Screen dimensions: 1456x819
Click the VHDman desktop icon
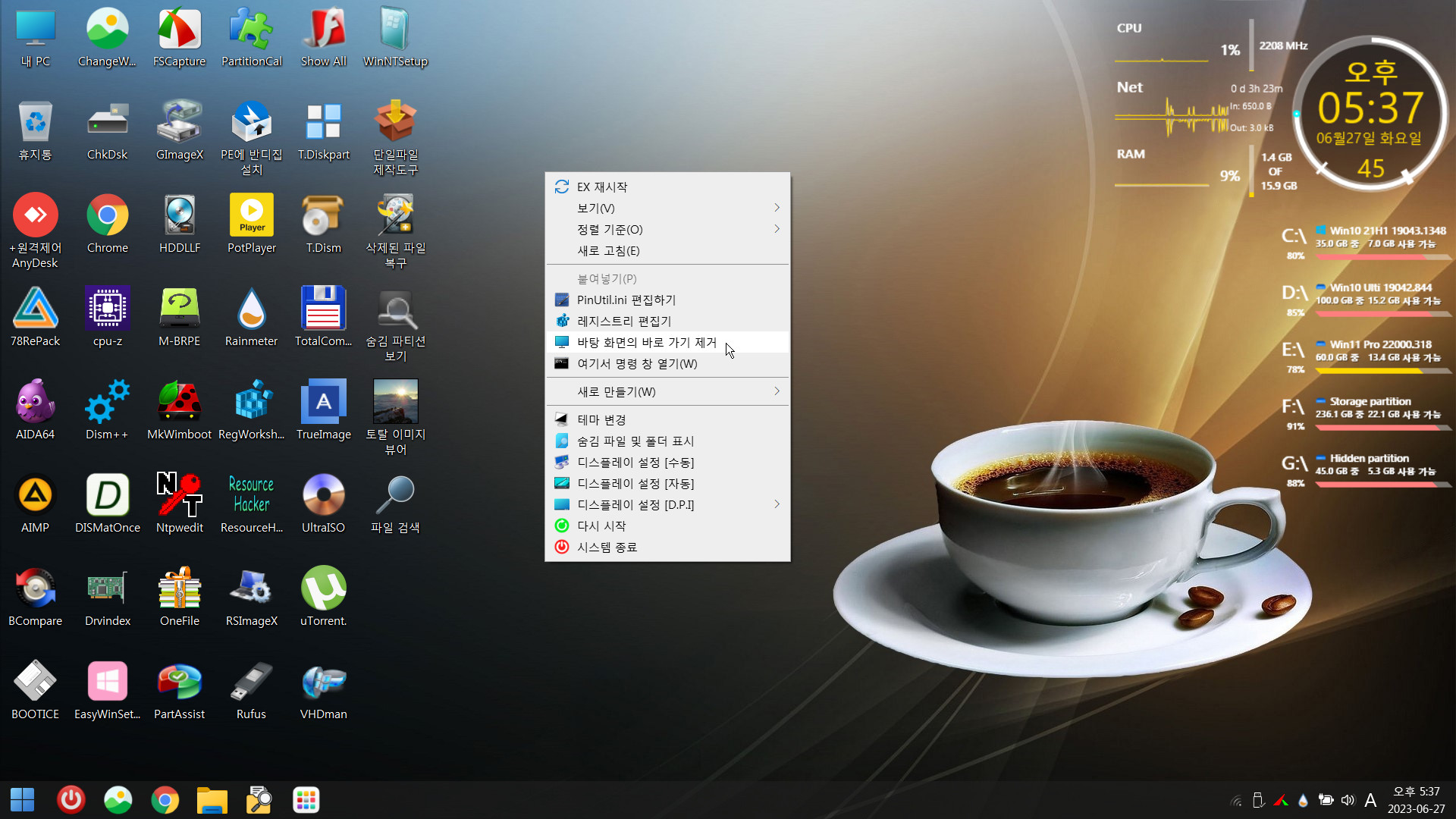coord(323,691)
